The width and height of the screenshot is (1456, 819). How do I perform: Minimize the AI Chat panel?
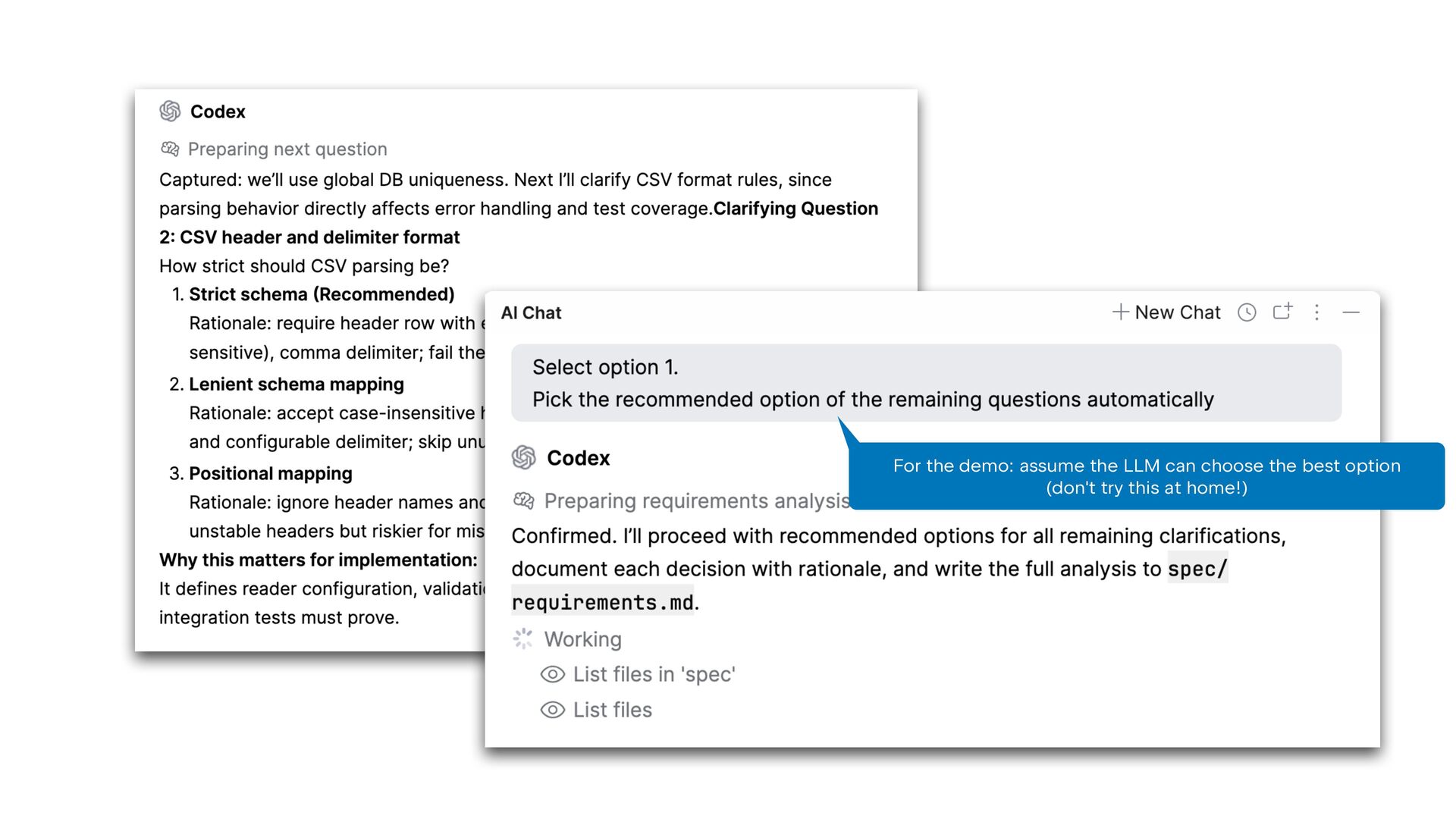[1351, 312]
